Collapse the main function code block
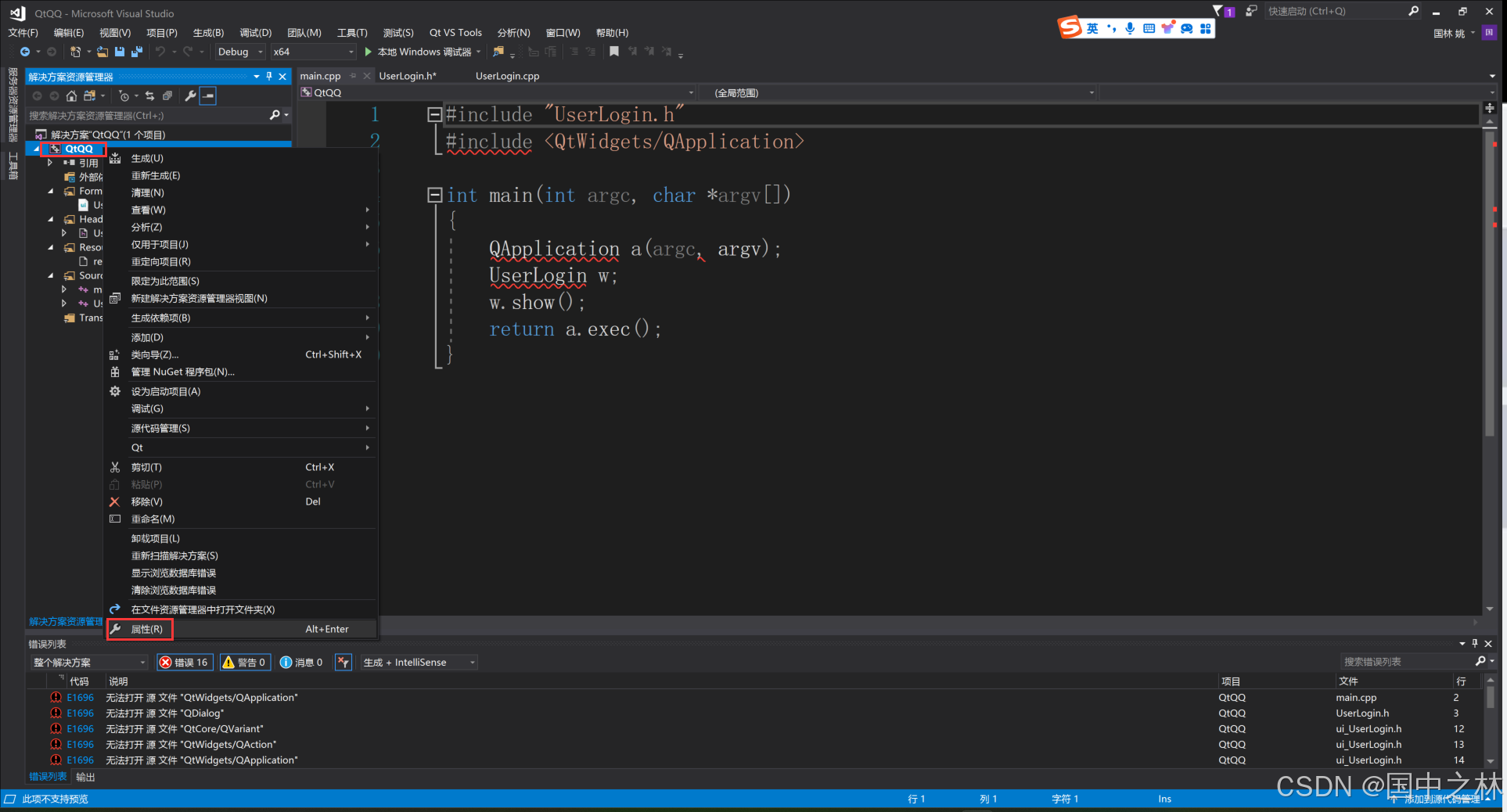1507x812 pixels. [434, 195]
